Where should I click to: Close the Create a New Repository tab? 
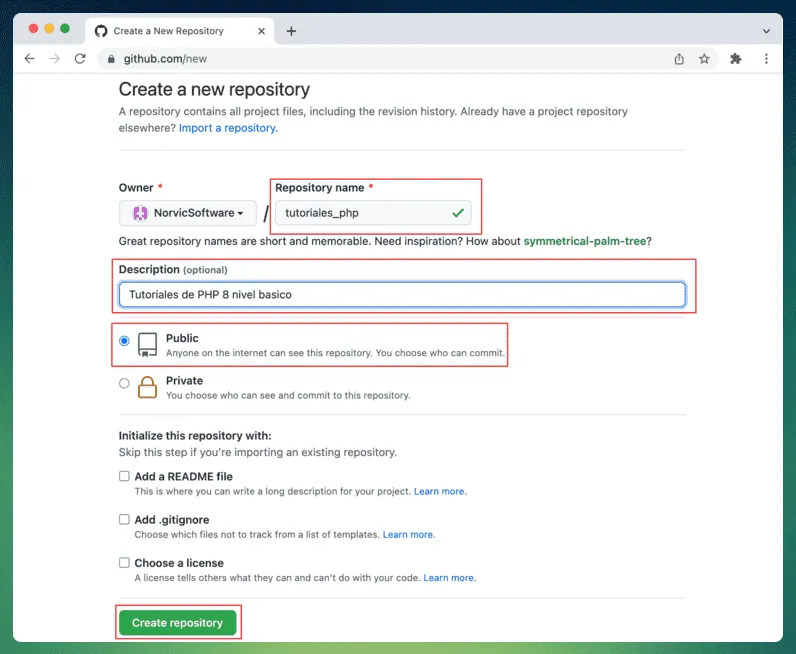coord(261,31)
